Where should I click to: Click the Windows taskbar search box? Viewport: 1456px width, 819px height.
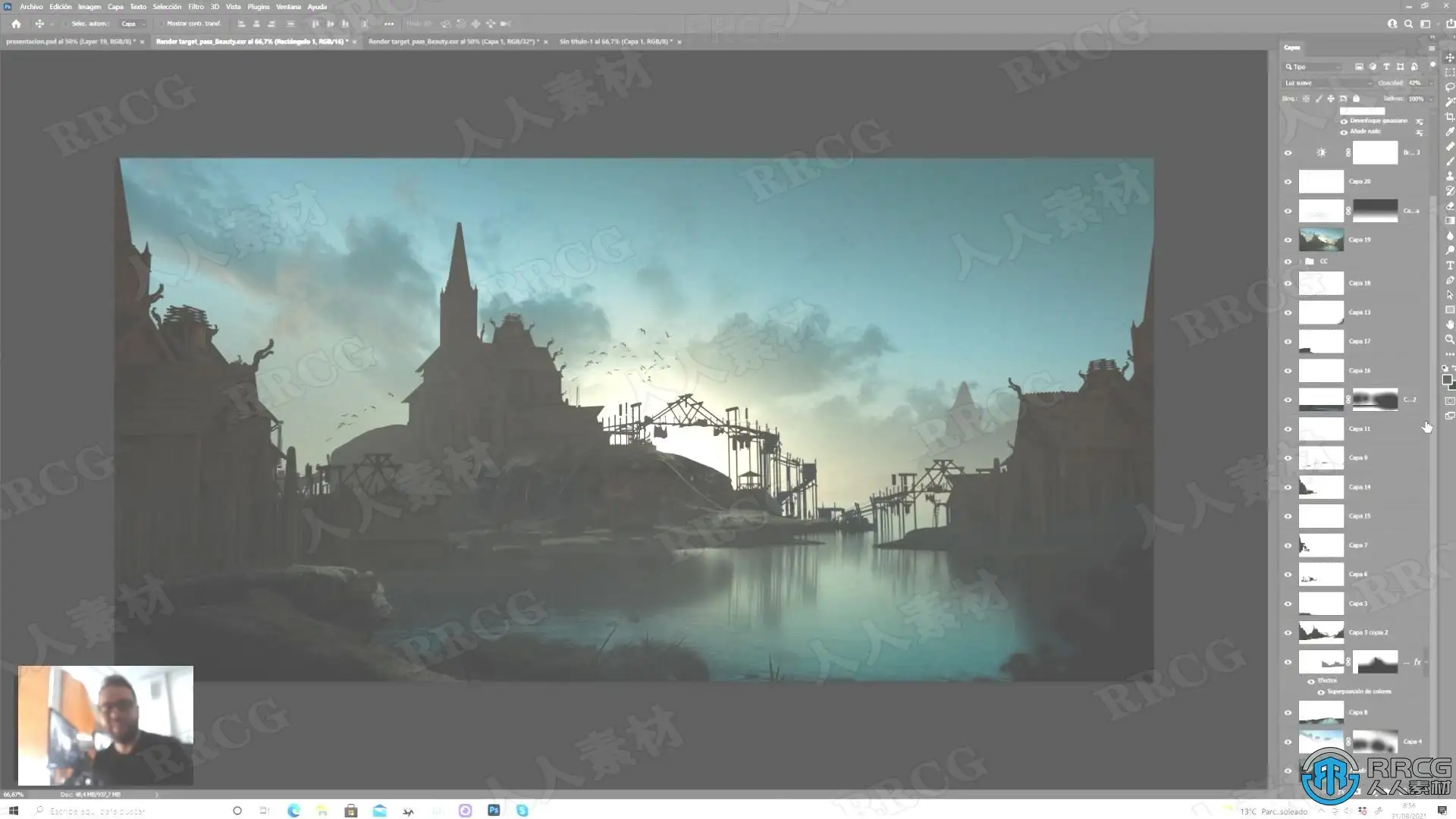pos(125,811)
